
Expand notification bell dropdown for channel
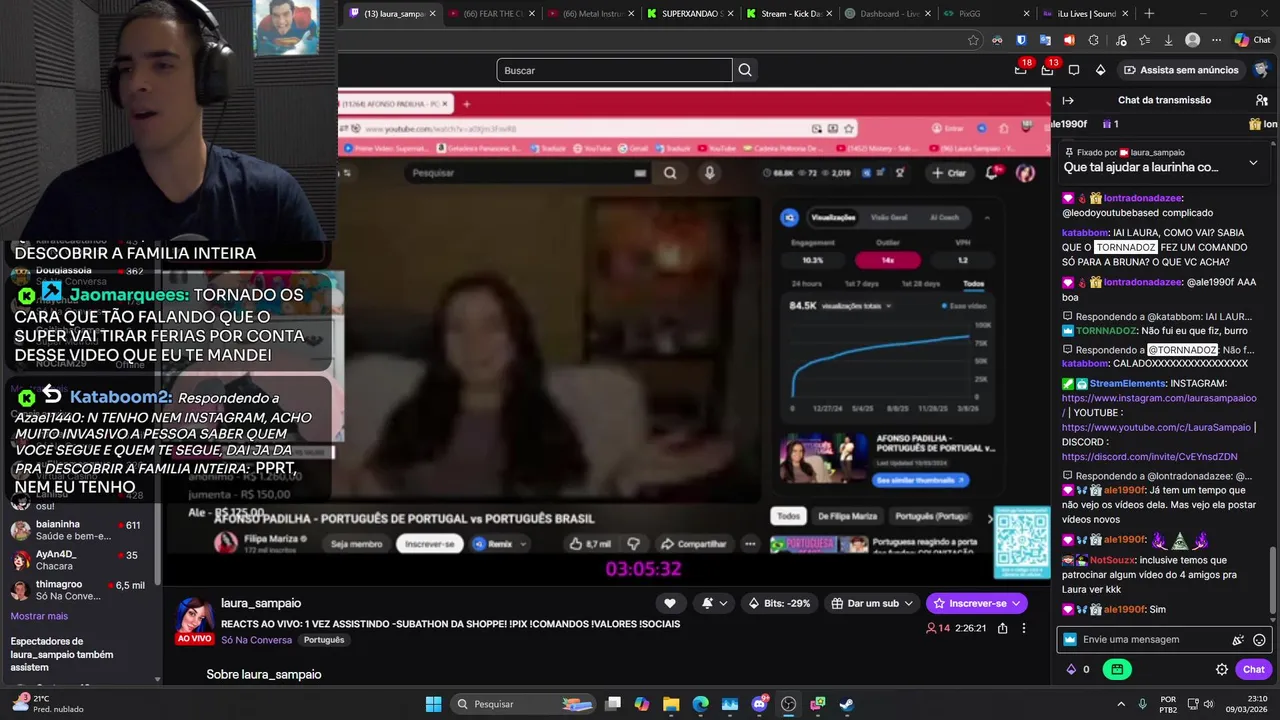coord(714,603)
